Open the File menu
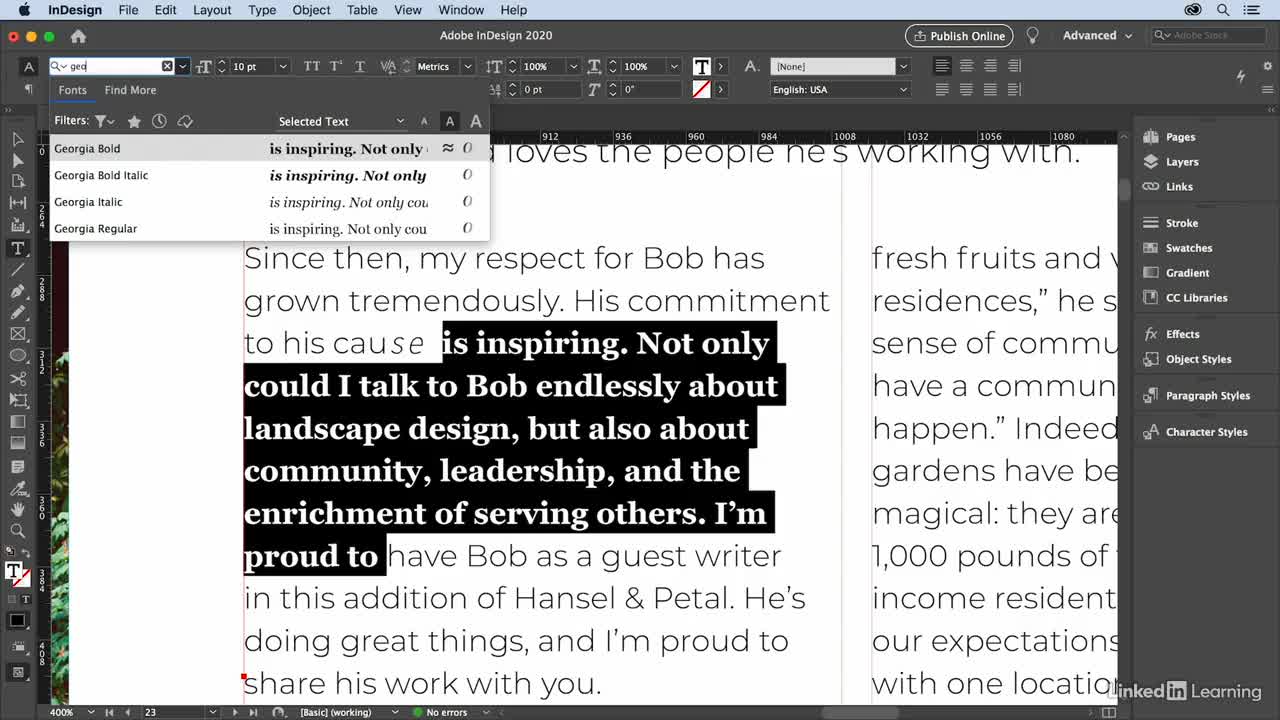Screen dimensions: 1280x720 (x=128, y=10)
